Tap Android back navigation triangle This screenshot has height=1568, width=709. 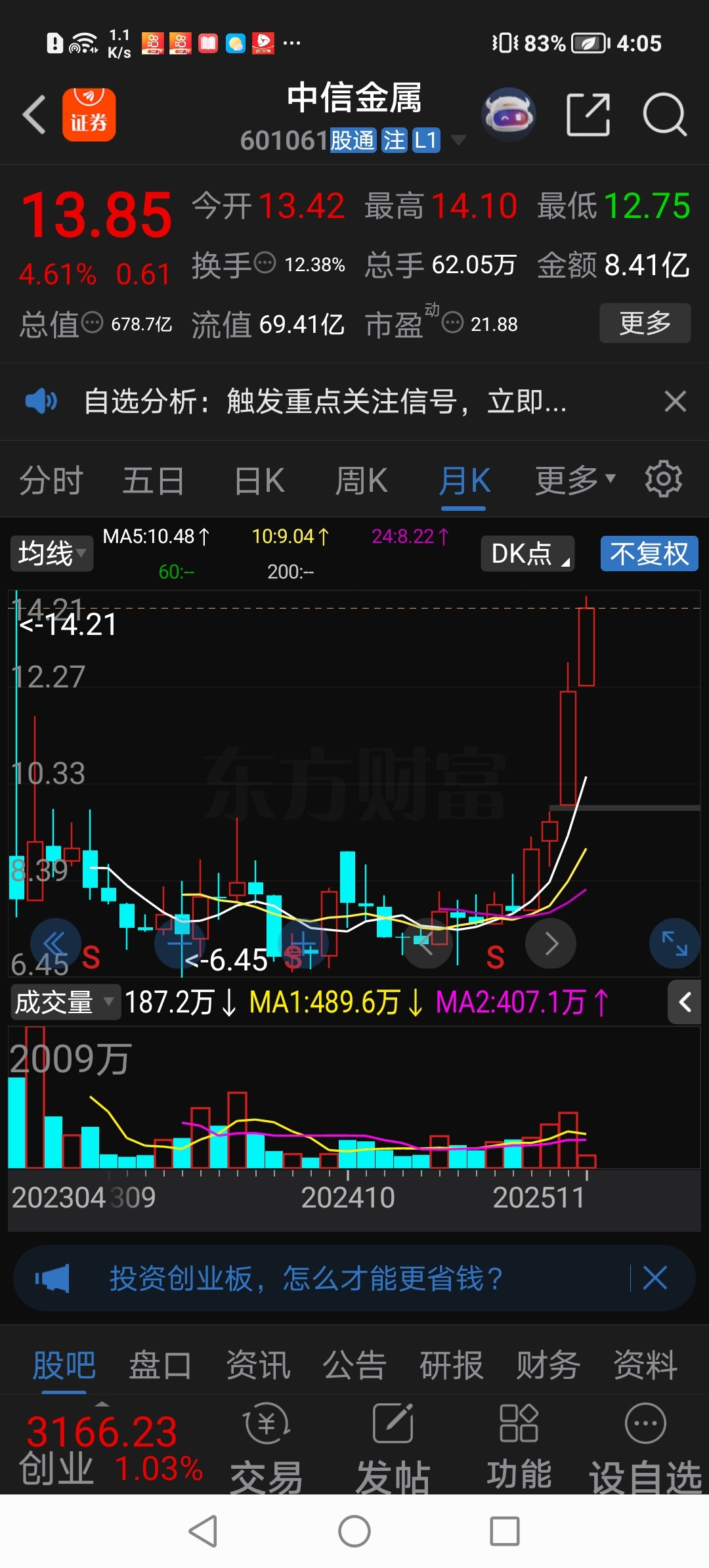coord(203,1531)
